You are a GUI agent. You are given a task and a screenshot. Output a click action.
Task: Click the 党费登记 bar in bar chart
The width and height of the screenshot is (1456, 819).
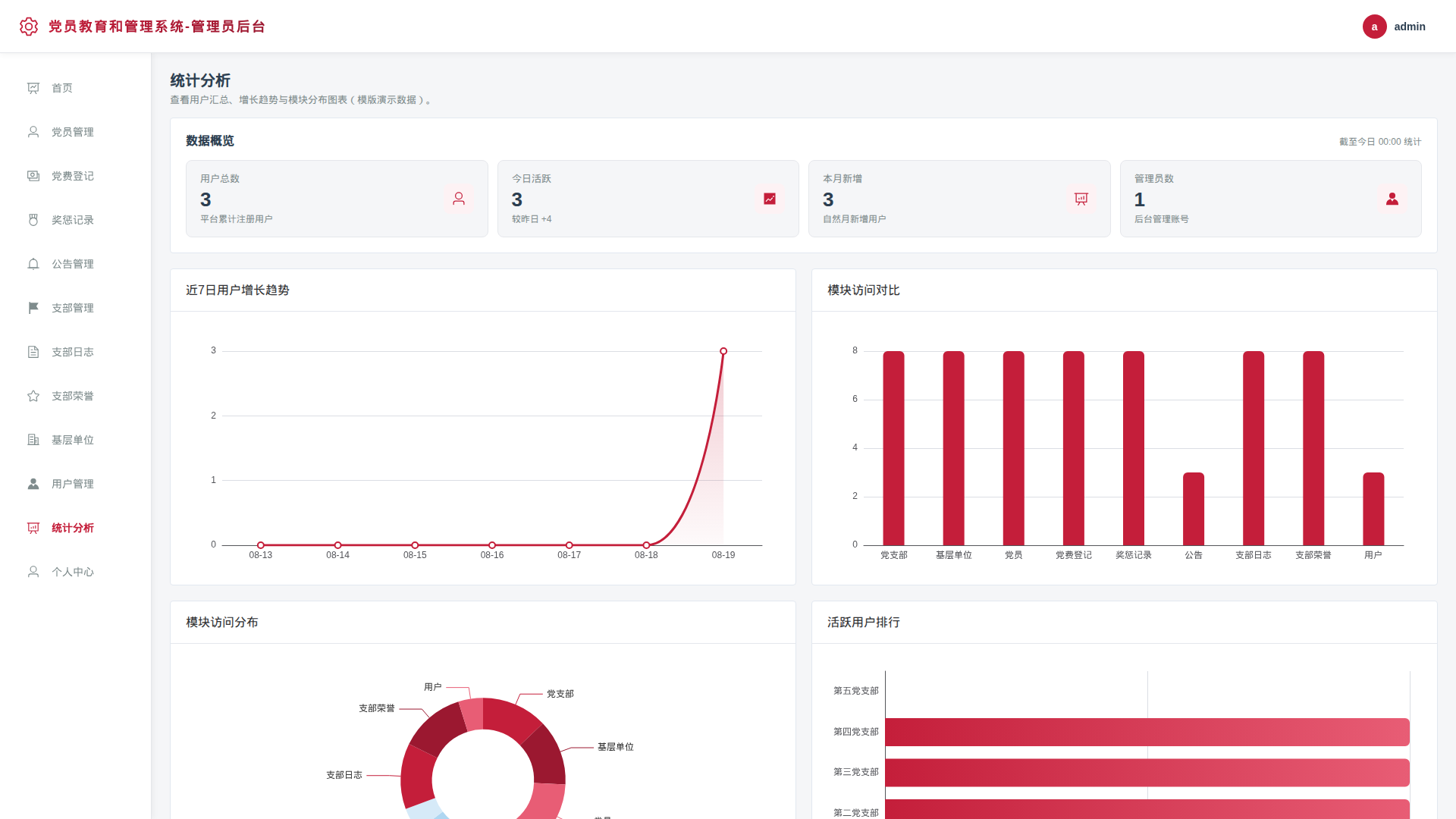1074,448
